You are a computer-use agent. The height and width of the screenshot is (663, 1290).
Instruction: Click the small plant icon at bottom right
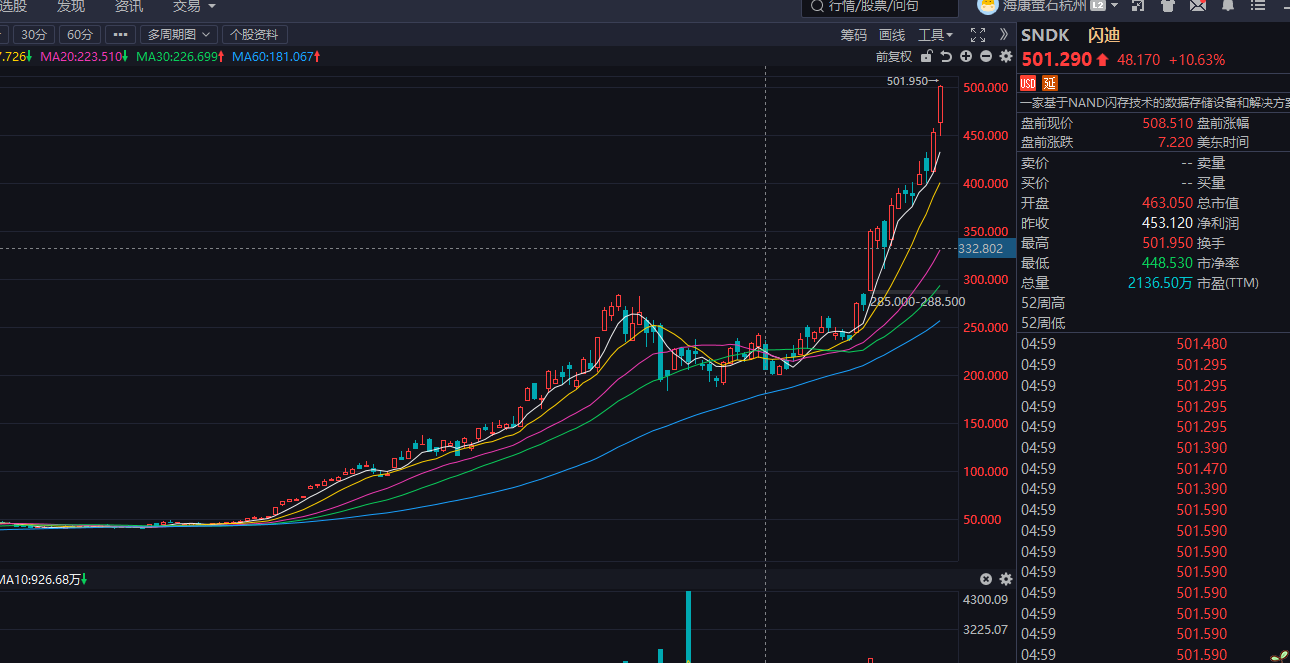coord(1278,655)
